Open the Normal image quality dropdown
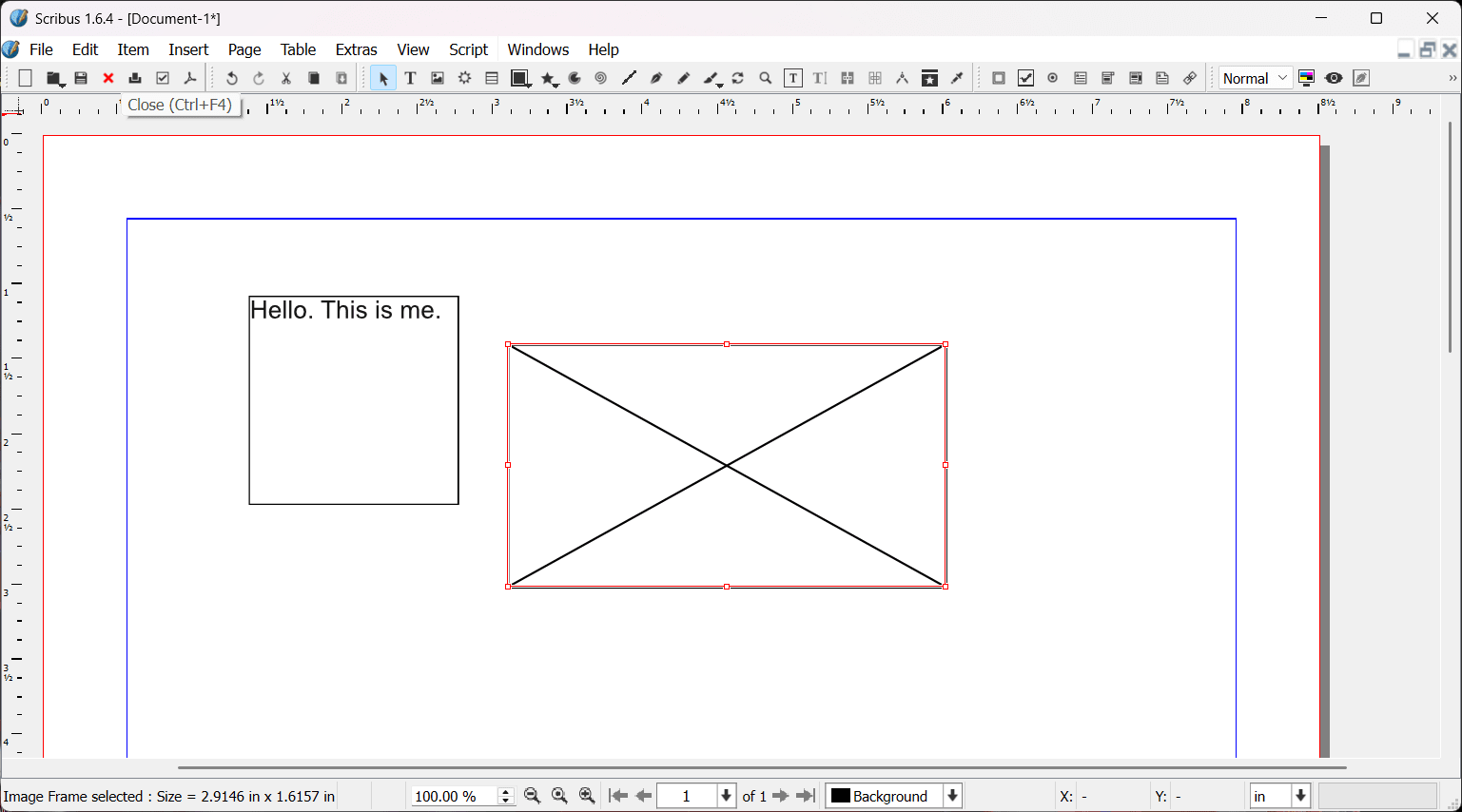The width and height of the screenshot is (1462, 812). coord(1256,79)
